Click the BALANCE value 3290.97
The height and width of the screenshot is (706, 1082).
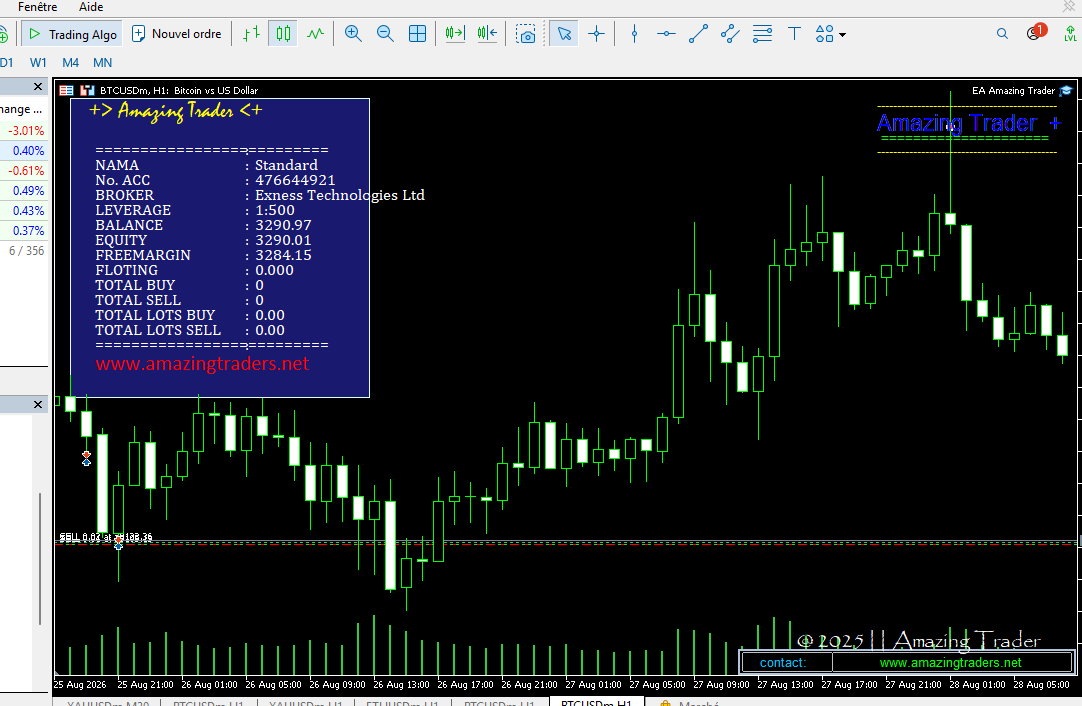283,225
